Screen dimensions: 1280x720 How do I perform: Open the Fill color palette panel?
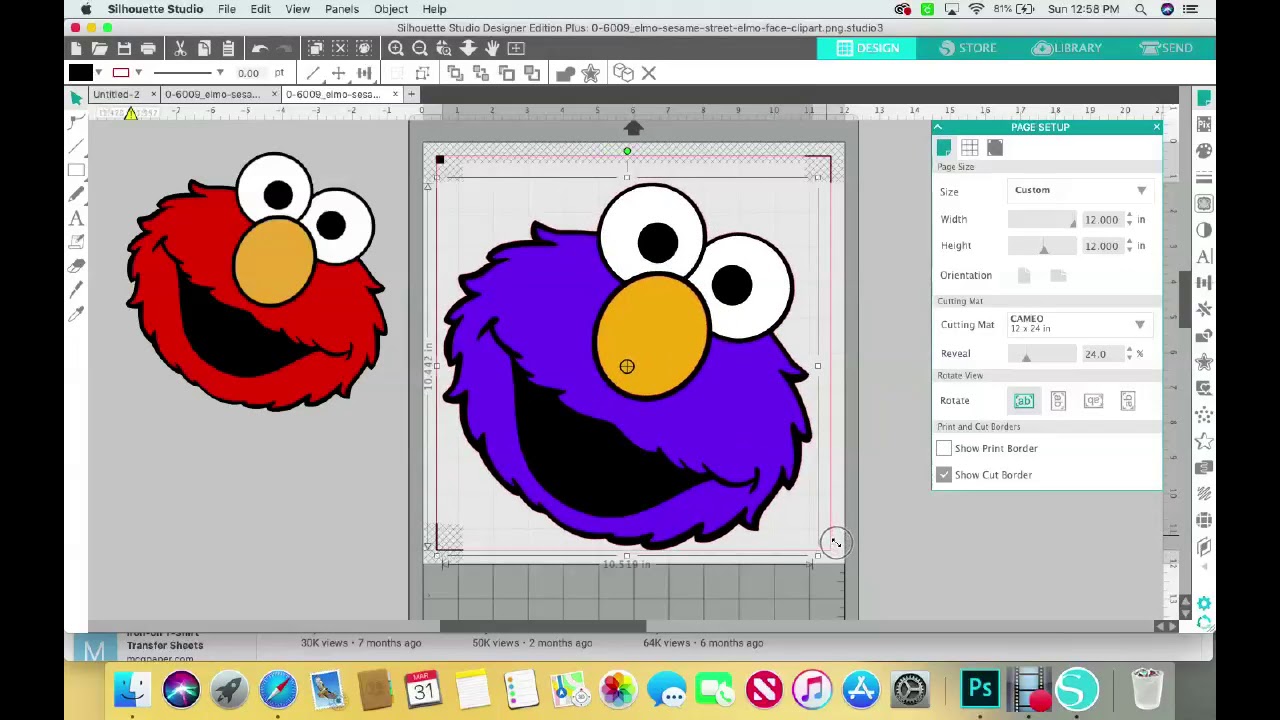pos(1204,150)
